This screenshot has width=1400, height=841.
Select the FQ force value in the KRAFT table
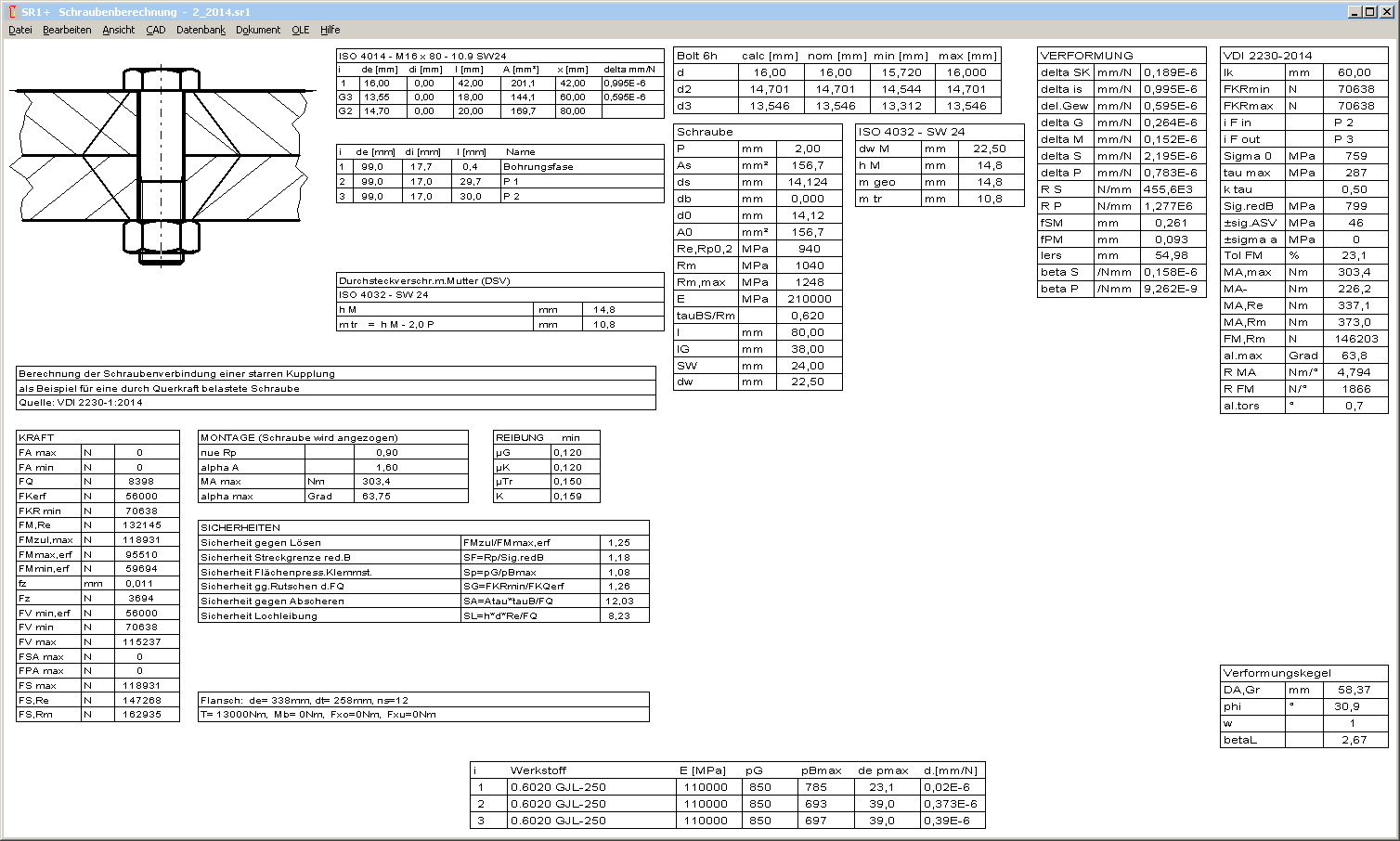[x=142, y=482]
